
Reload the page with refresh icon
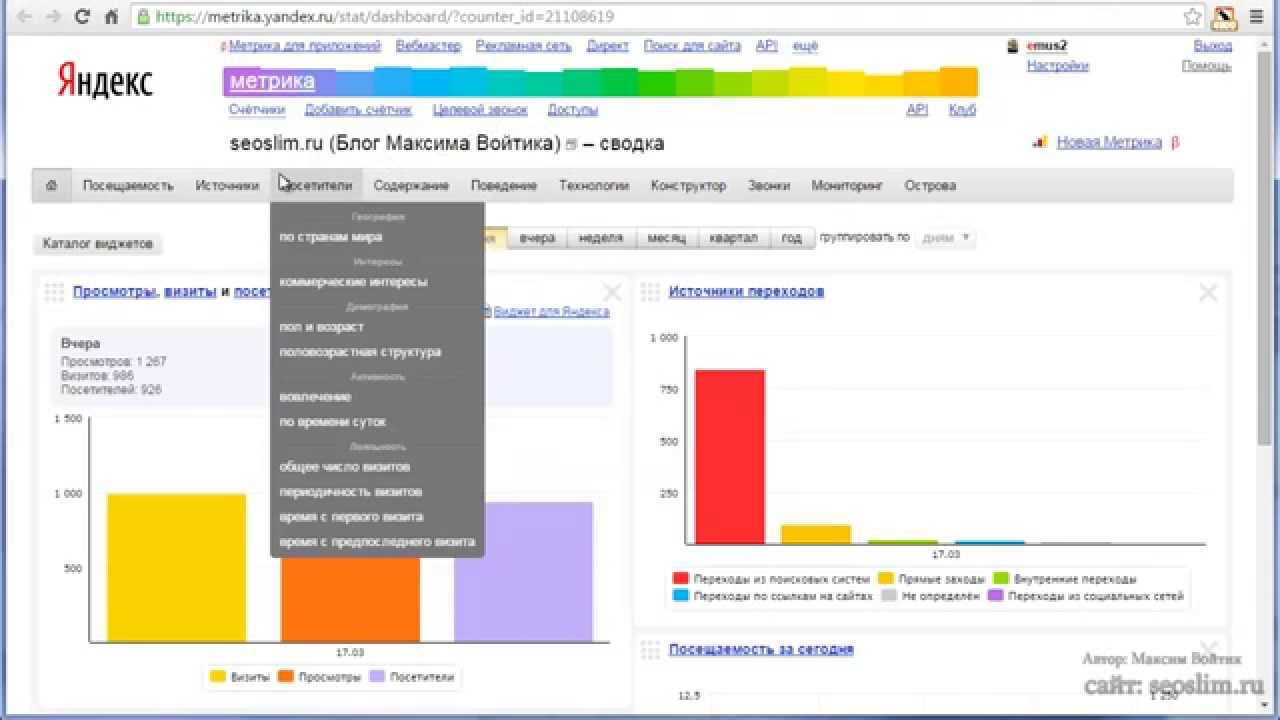point(82,17)
